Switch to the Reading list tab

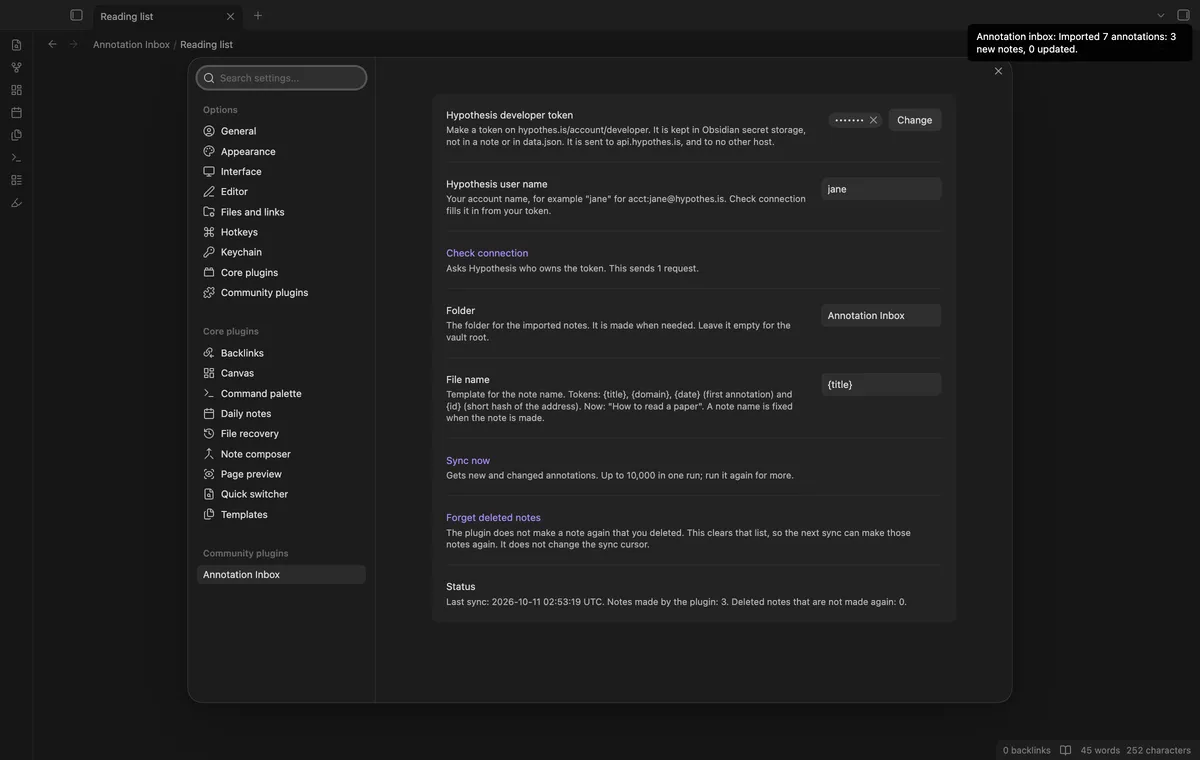pos(168,16)
